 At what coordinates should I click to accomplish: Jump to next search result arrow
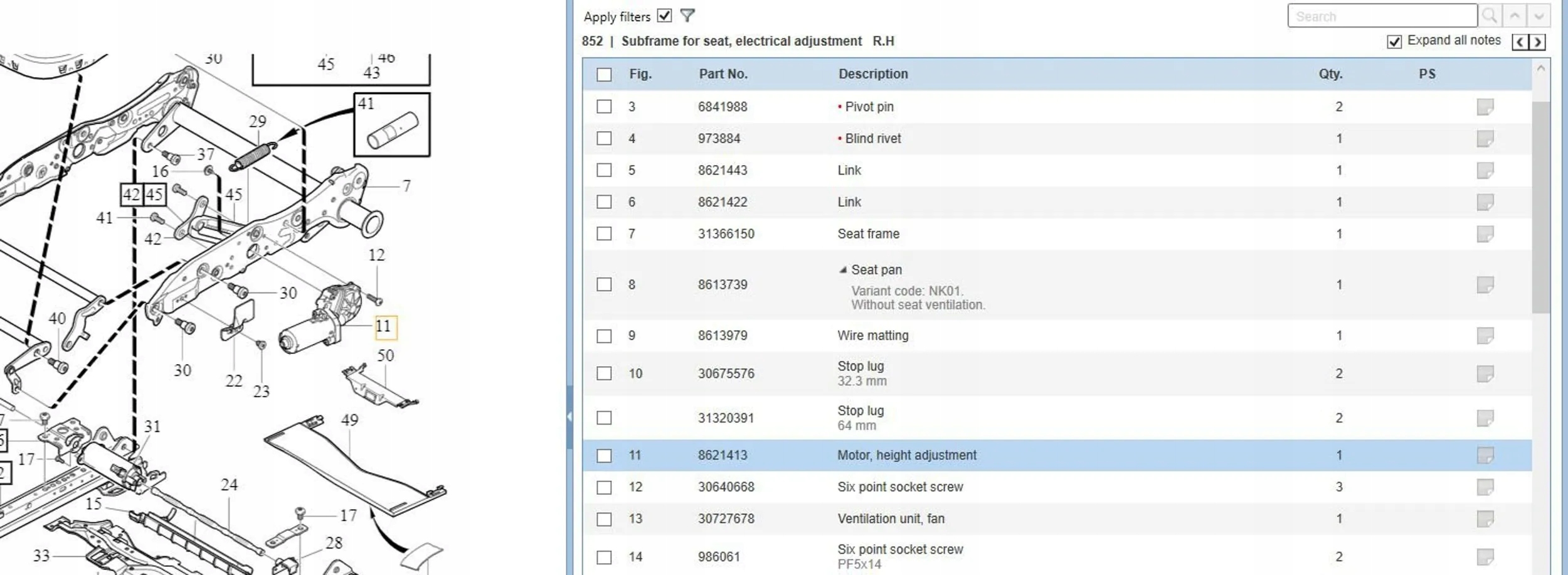tap(1539, 16)
